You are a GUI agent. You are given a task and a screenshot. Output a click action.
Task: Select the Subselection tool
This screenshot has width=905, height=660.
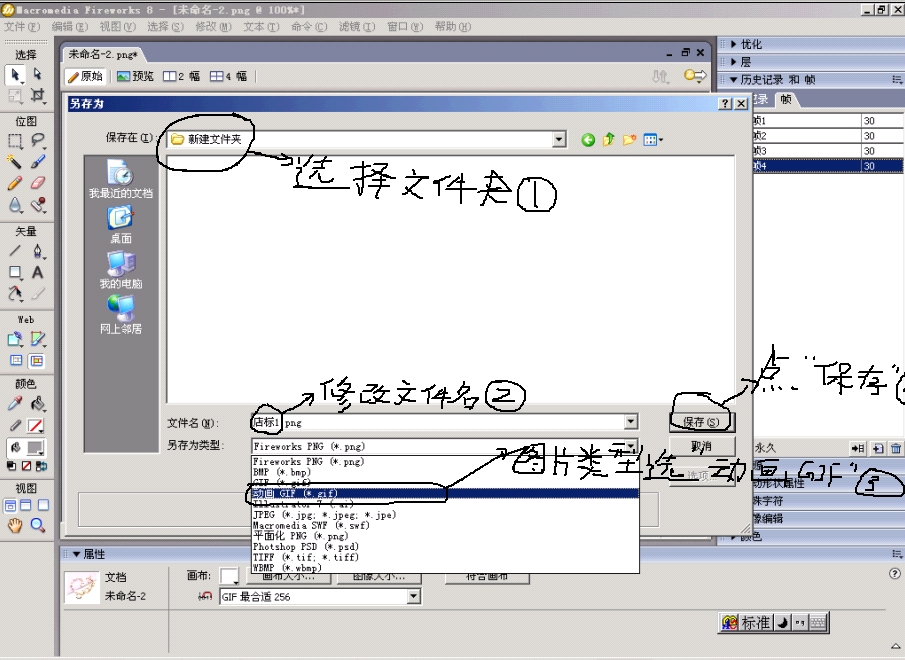pos(38,74)
